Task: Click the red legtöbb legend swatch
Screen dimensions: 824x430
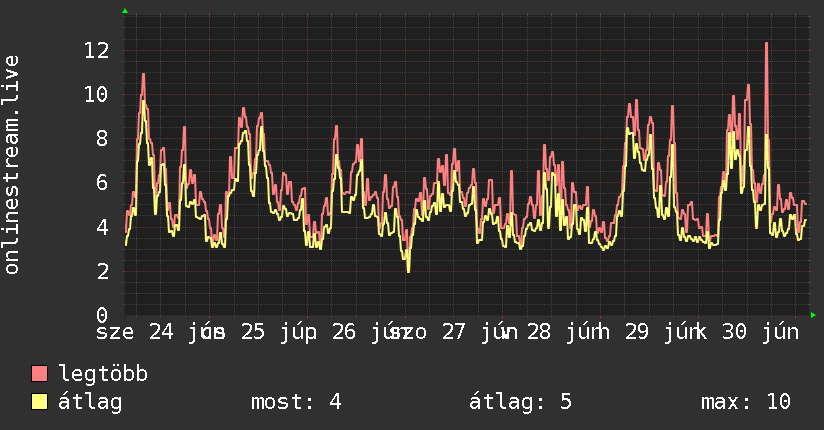Action: (39, 373)
